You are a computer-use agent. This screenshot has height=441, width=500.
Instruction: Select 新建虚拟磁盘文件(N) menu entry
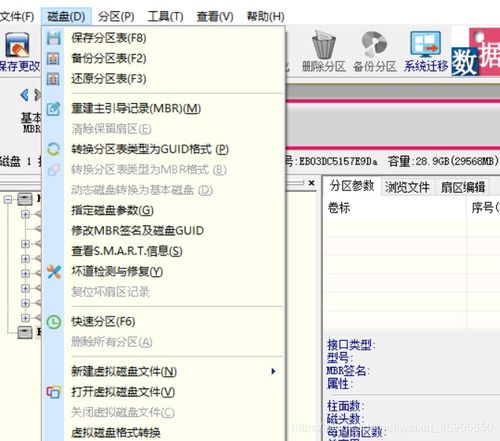pos(163,371)
